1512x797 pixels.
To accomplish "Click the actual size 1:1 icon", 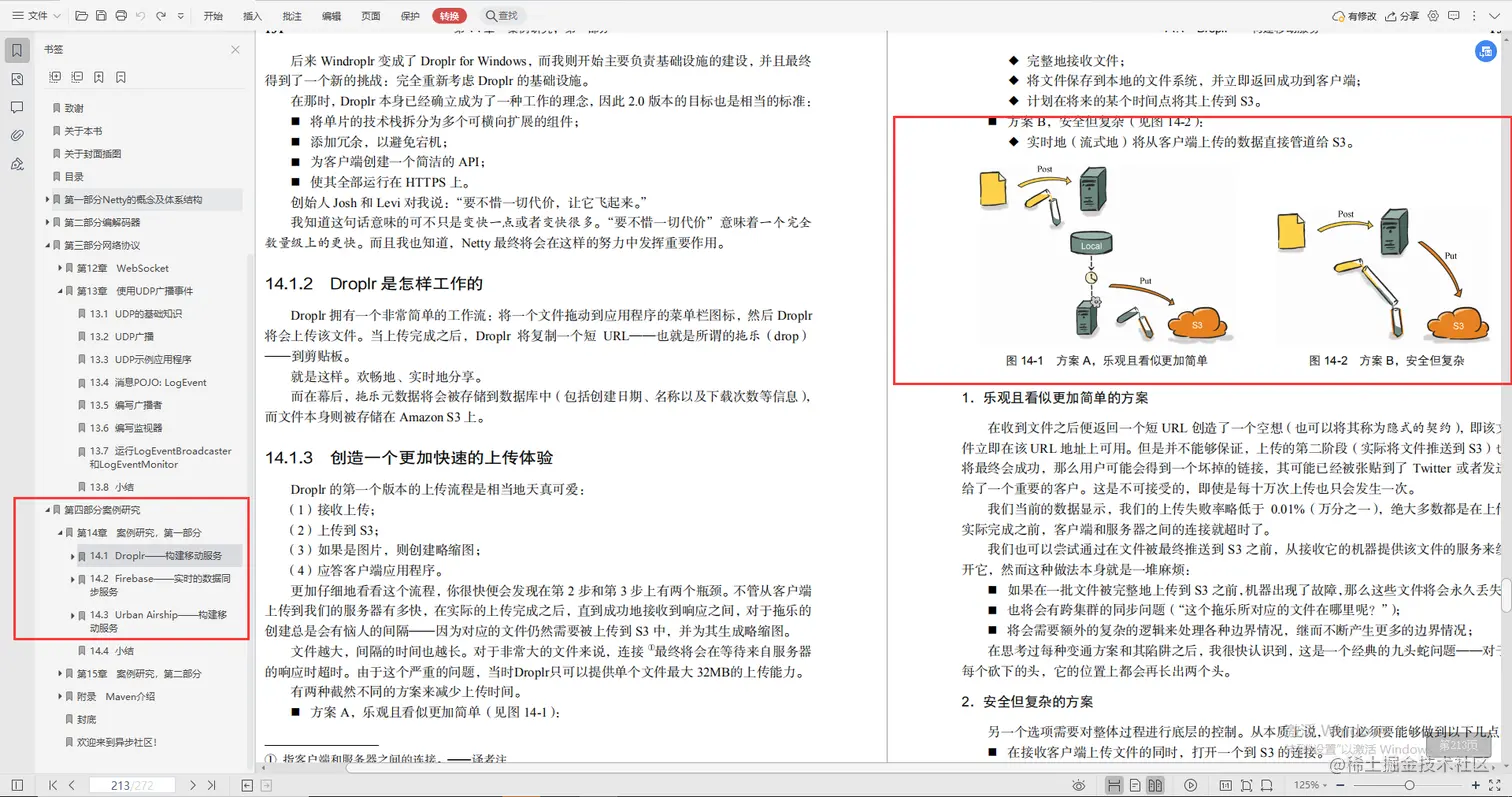I will point(1227,785).
